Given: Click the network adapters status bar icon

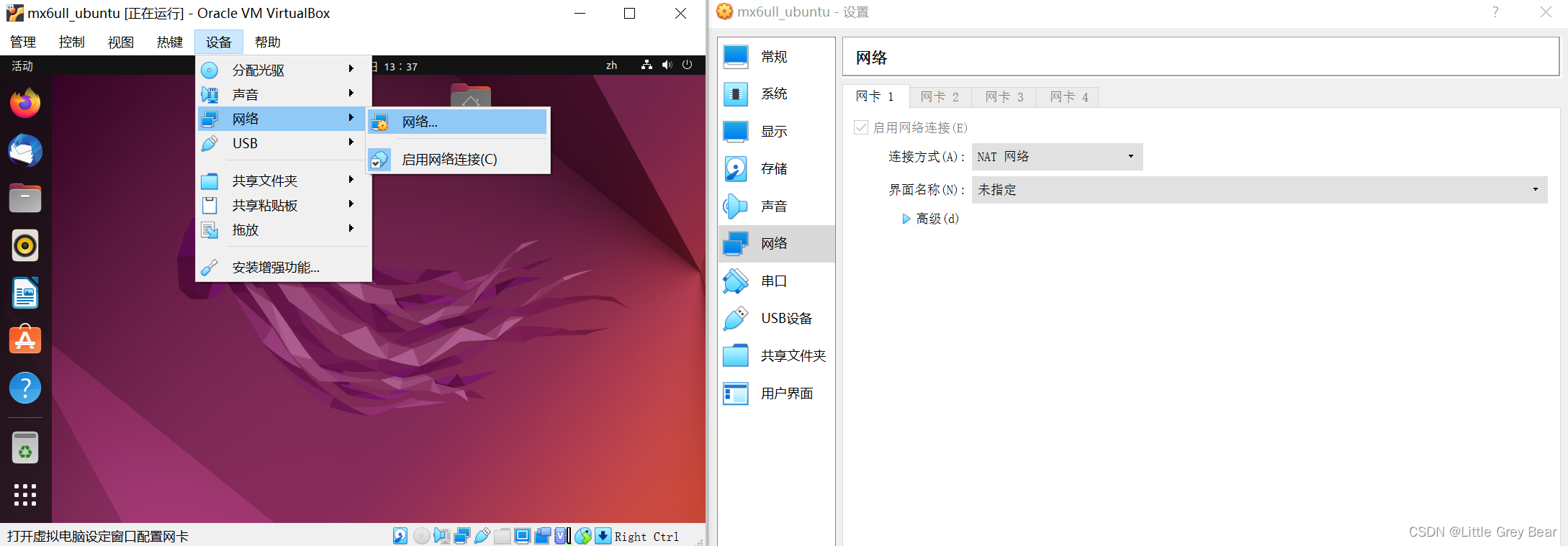Looking at the screenshot, I should 462,536.
